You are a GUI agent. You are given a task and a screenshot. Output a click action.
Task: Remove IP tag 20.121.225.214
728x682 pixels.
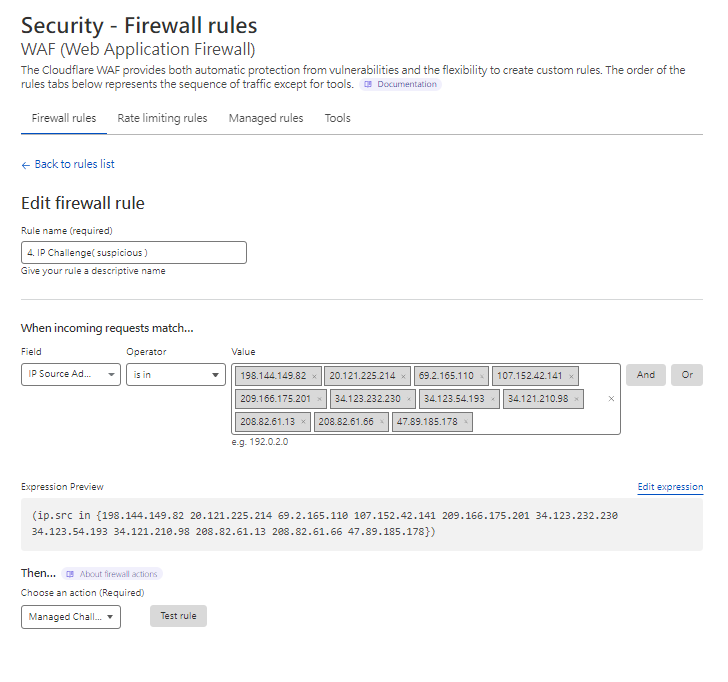tap(403, 376)
